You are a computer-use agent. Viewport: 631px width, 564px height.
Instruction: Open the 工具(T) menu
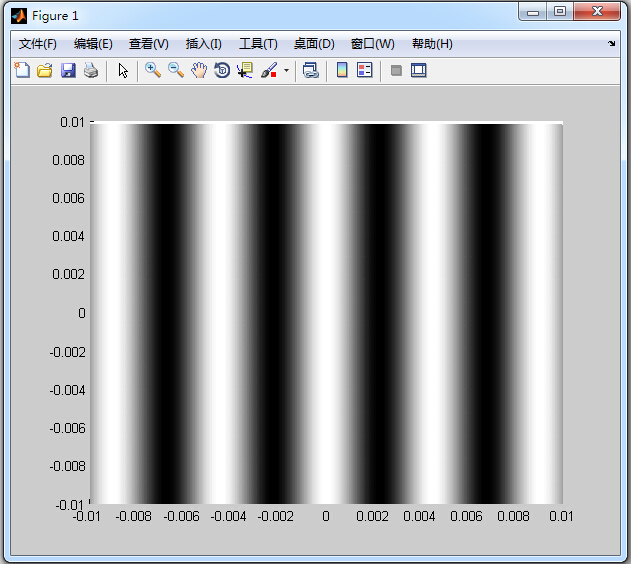[x=258, y=44]
